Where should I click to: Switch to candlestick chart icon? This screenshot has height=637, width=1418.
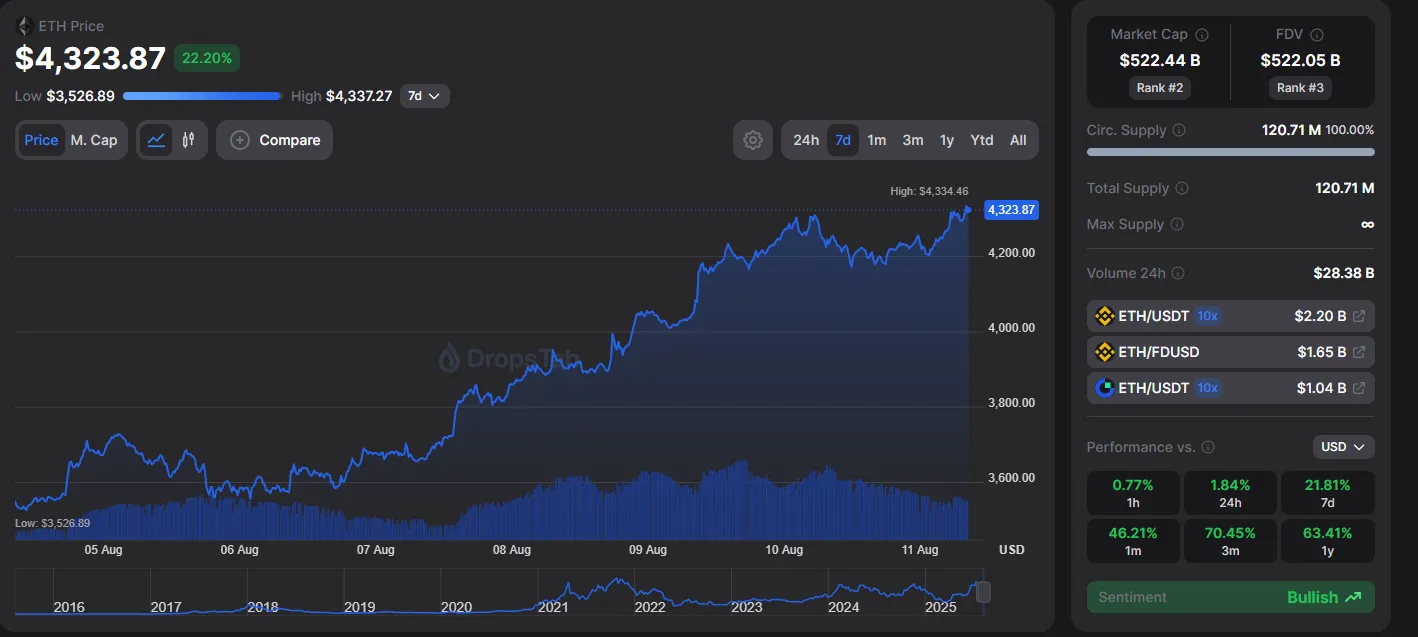click(188, 140)
